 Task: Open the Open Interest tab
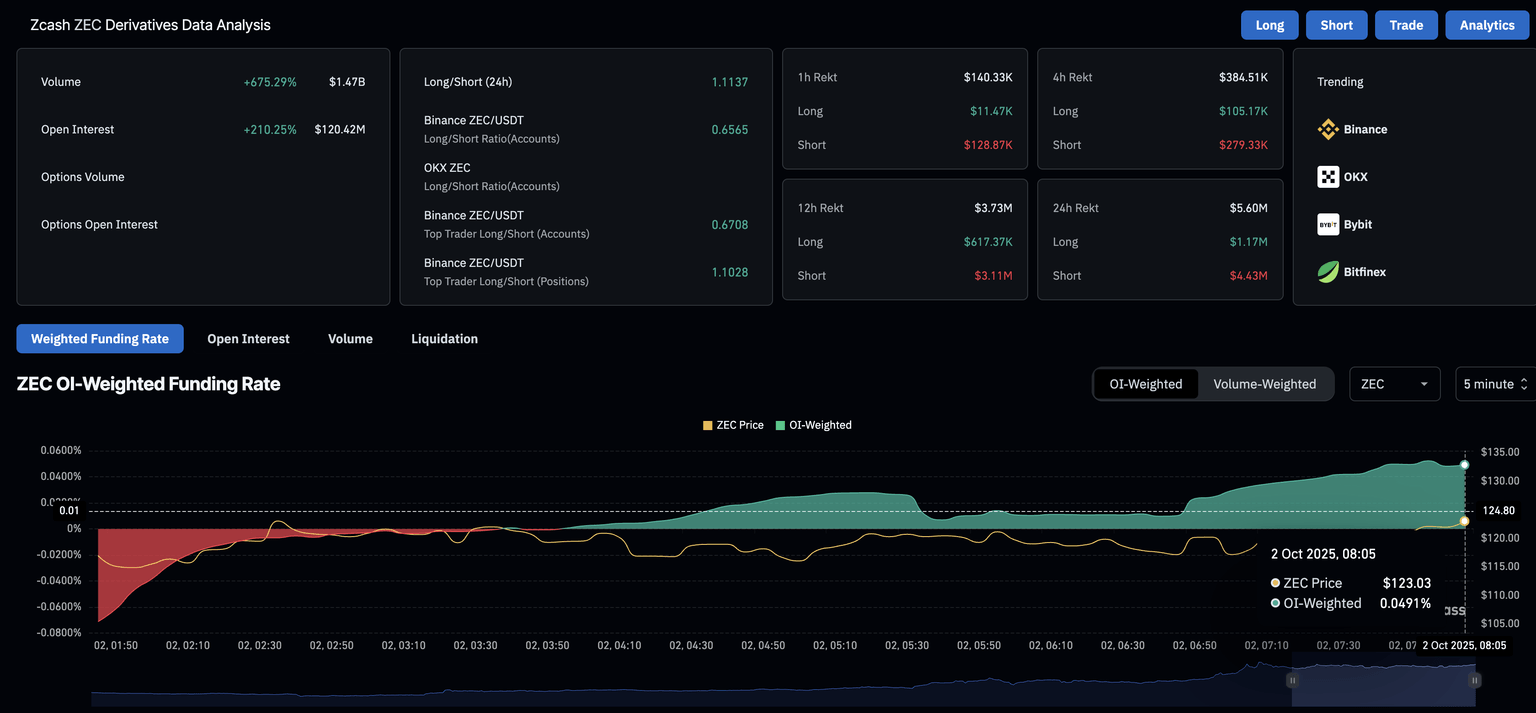[x=248, y=339]
